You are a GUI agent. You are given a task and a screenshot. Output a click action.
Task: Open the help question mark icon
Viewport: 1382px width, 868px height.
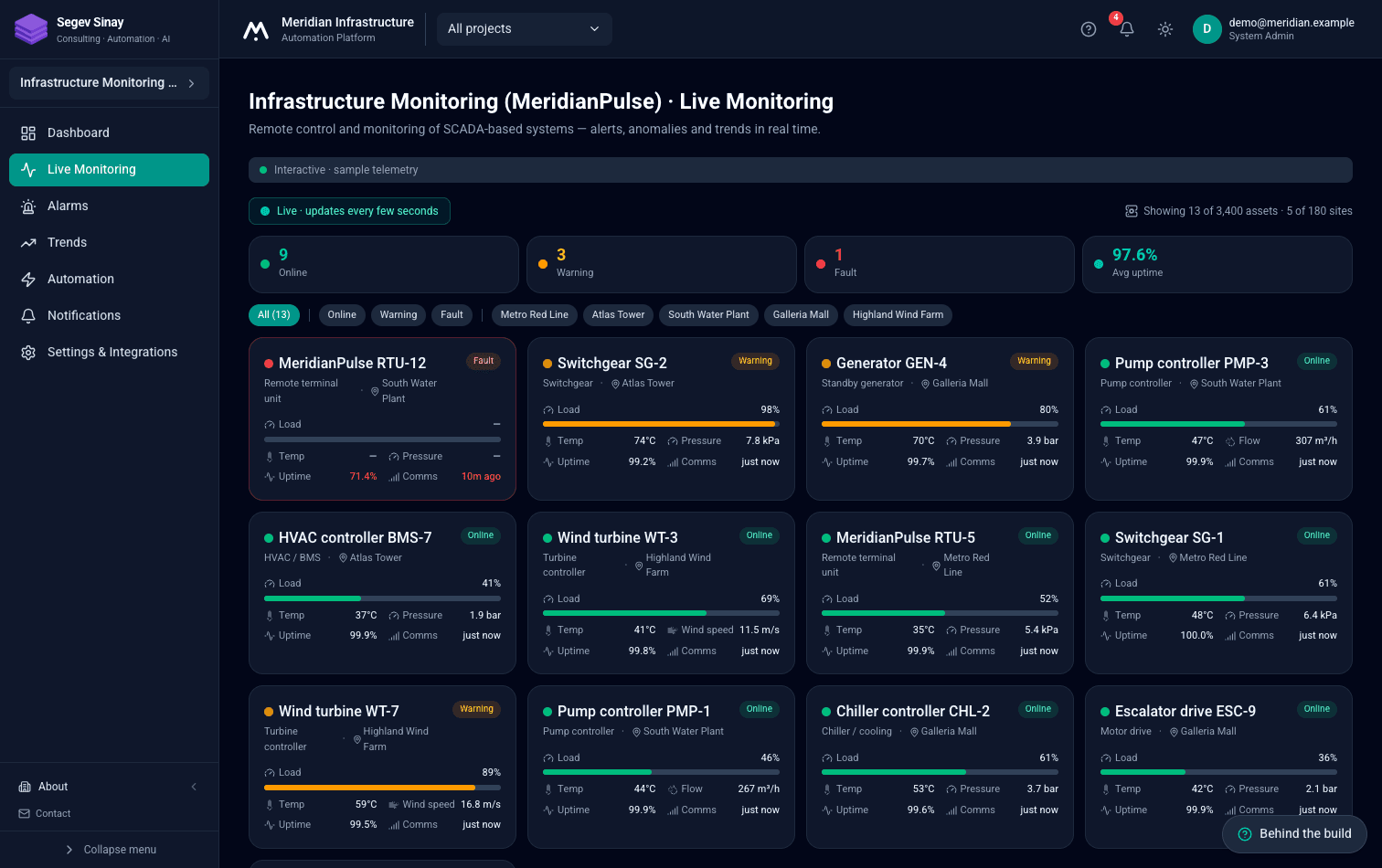click(x=1088, y=29)
